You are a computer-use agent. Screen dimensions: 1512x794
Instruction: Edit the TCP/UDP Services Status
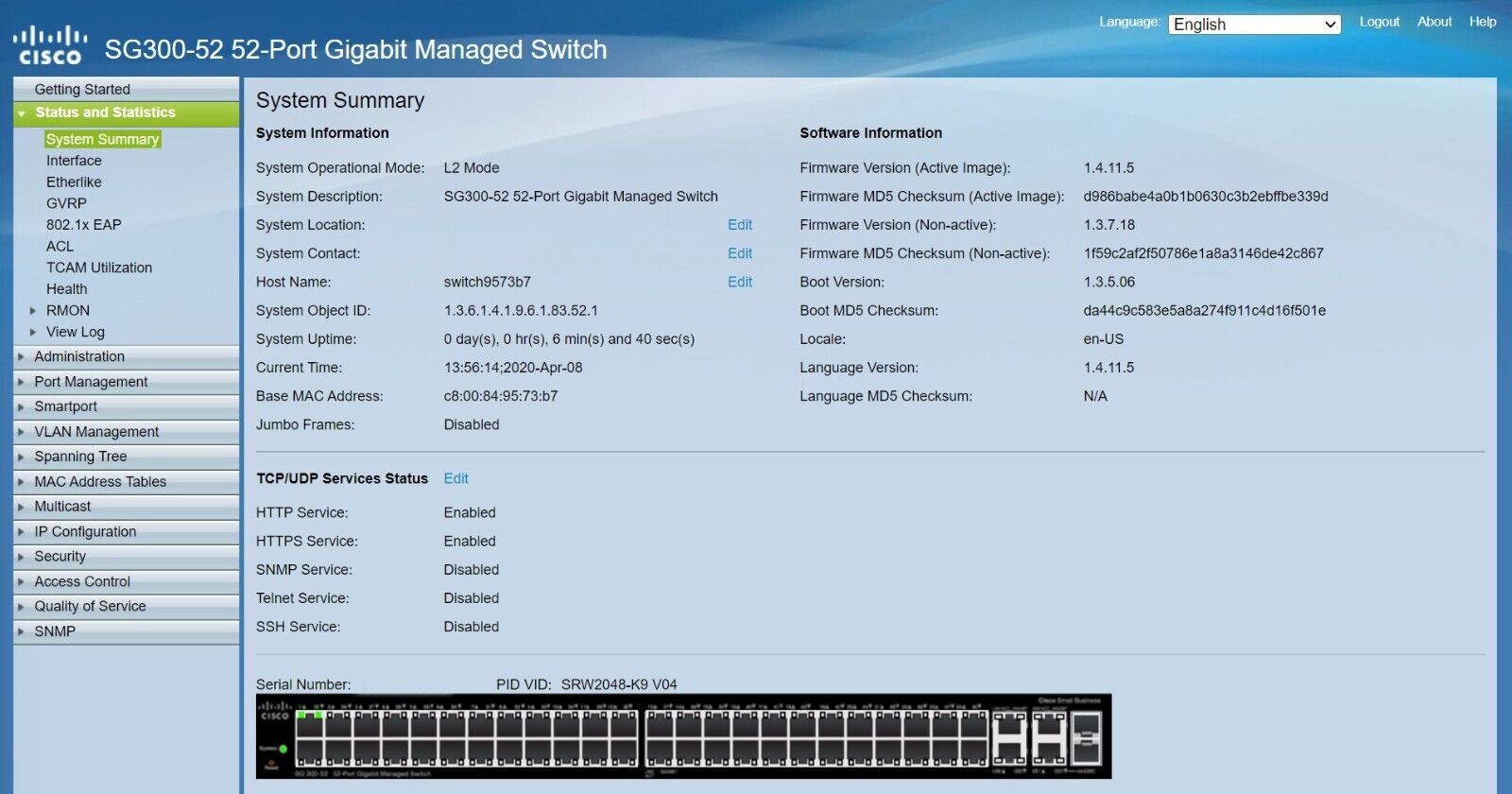[455, 478]
